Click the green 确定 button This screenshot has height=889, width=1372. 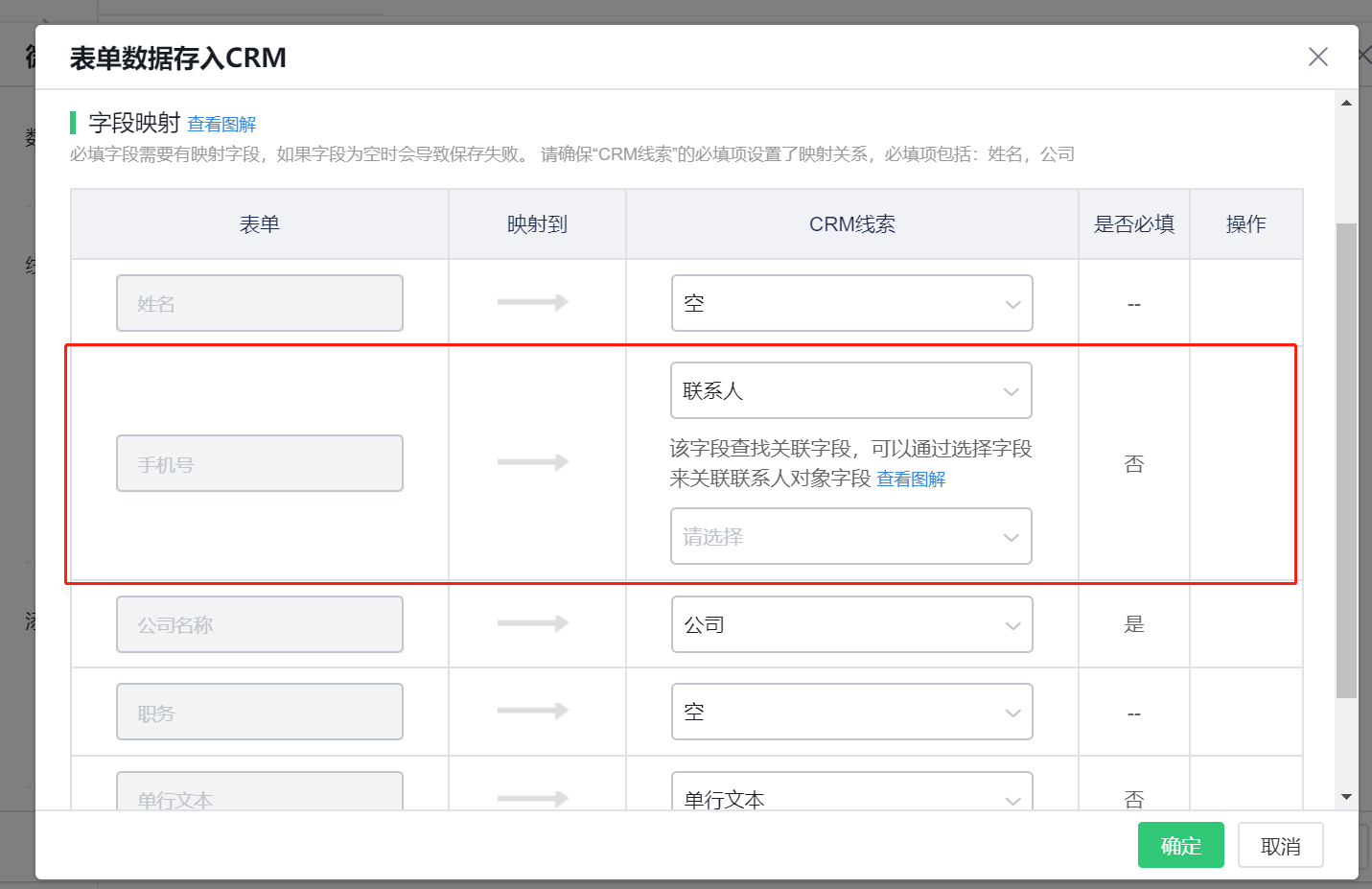click(x=1180, y=845)
